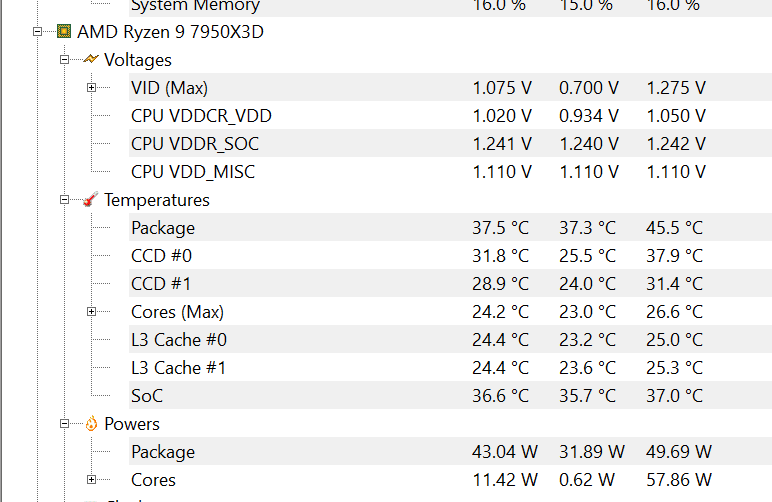
Task: Select the L3 Cache #1 row
Action: pyautogui.click(x=178, y=368)
